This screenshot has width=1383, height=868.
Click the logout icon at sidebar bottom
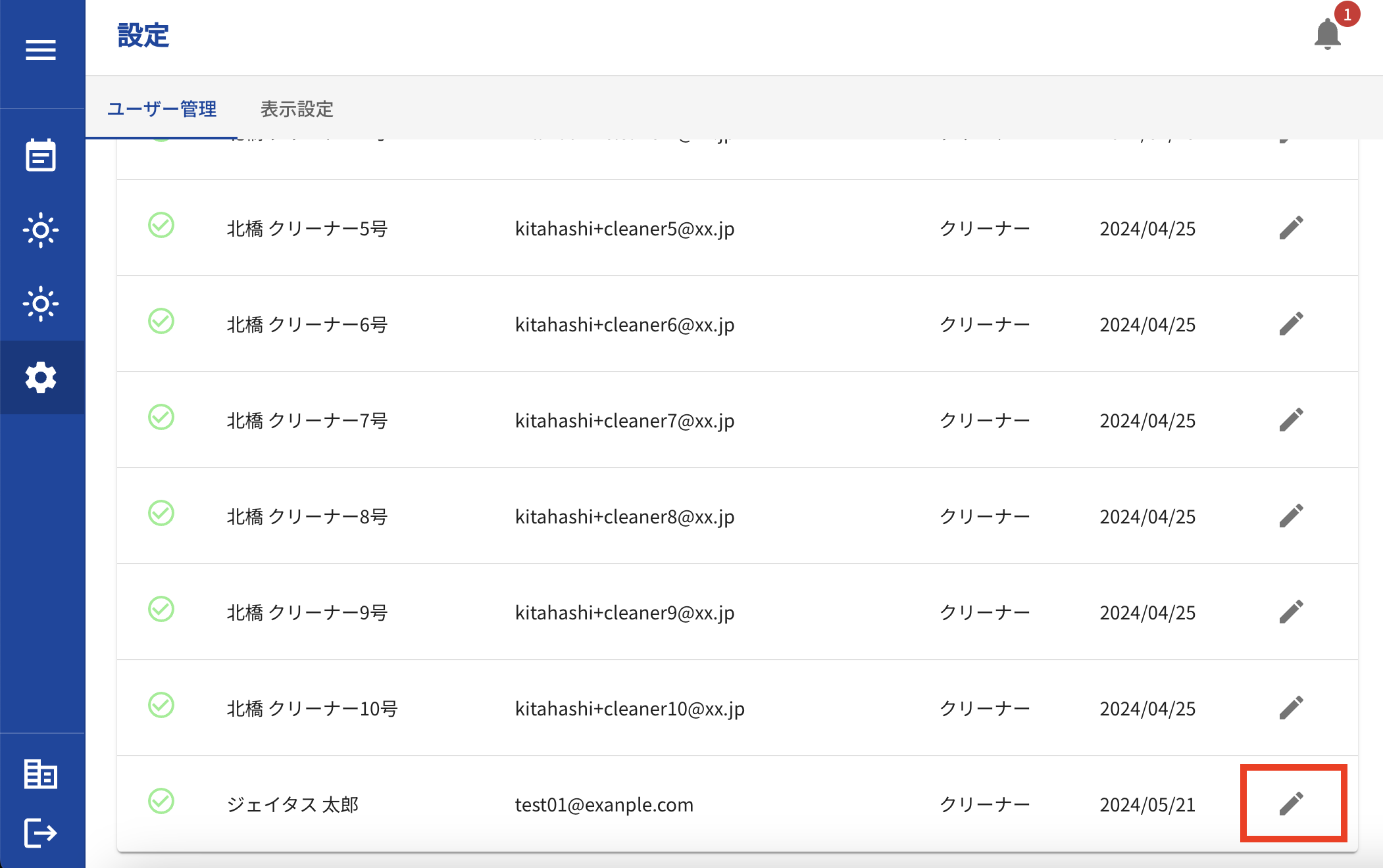41,833
